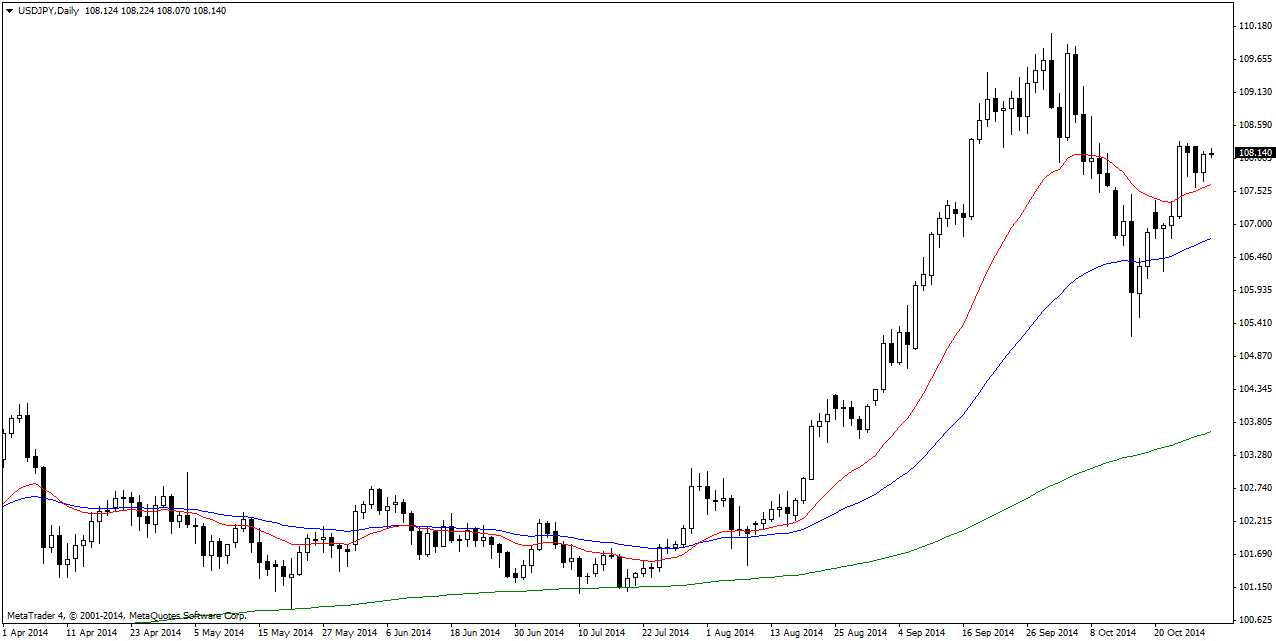Click the 102.210 price axis label
The height and width of the screenshot is (641, 1276).
coord(1255,521)
